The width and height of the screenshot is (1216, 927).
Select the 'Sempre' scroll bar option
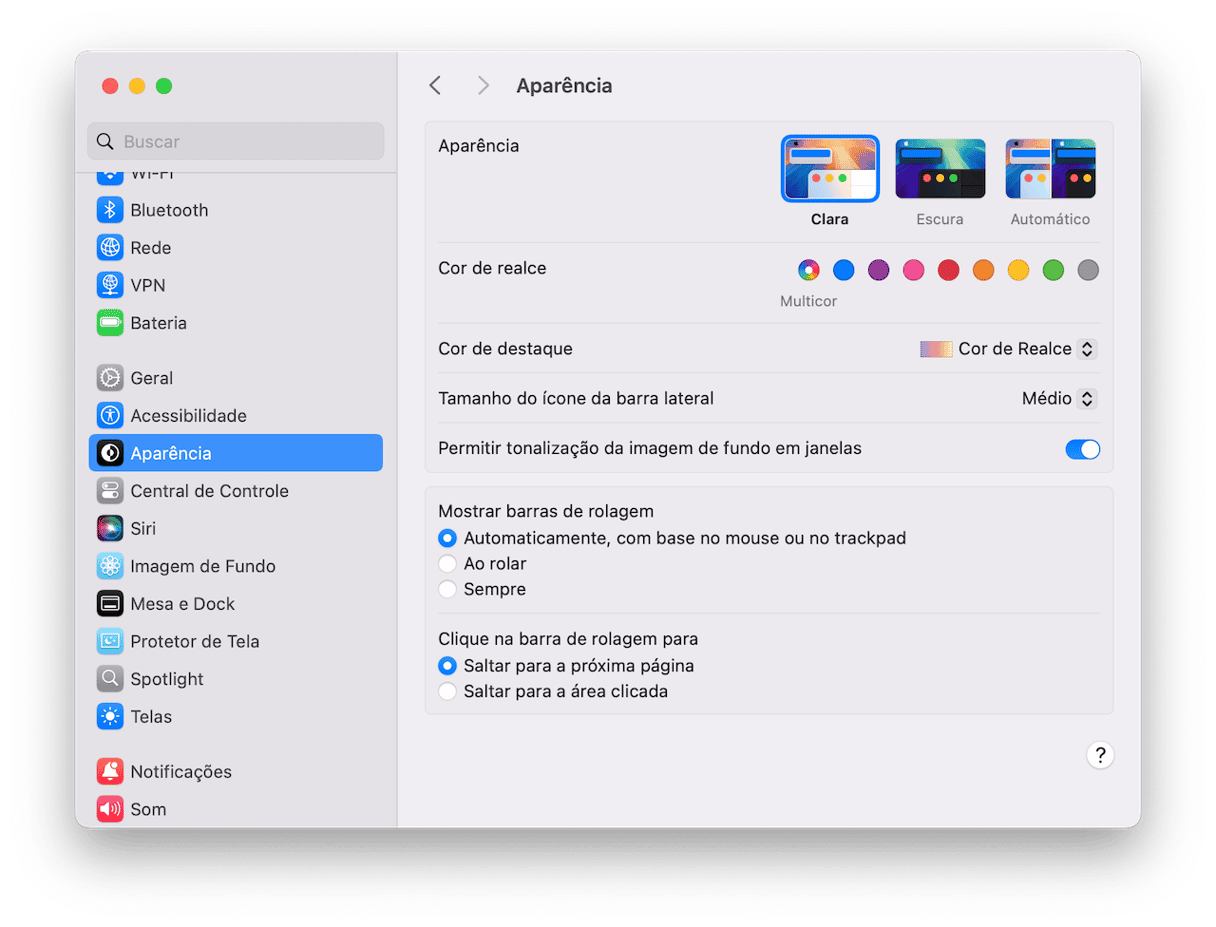tap(447, 589)
